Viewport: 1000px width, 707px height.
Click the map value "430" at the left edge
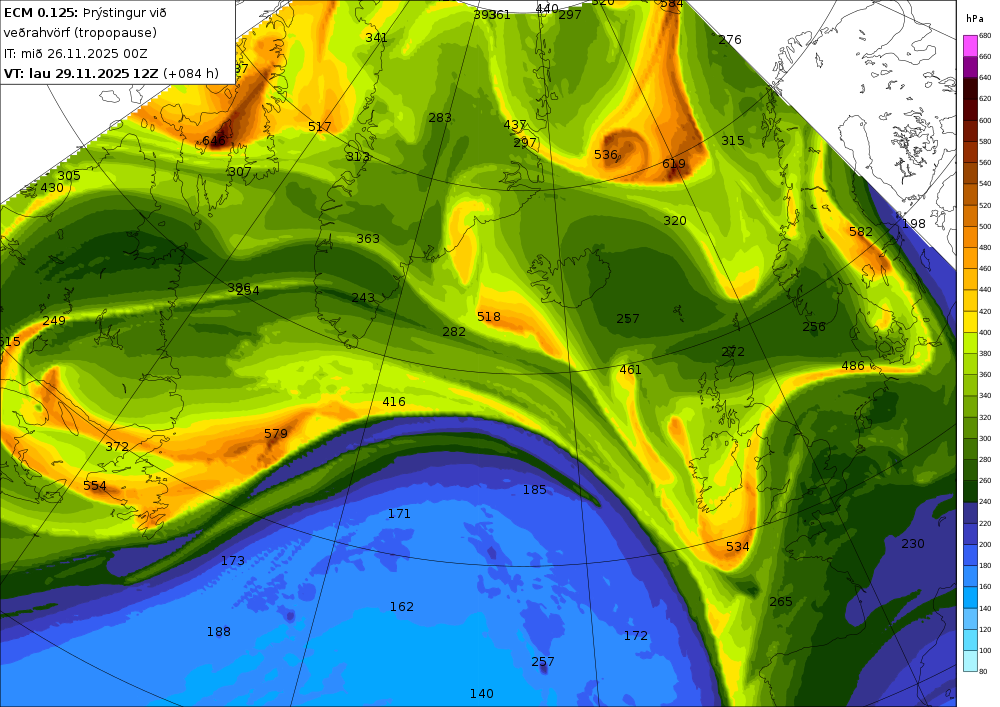pyautogui.click(x=52, y=187)
